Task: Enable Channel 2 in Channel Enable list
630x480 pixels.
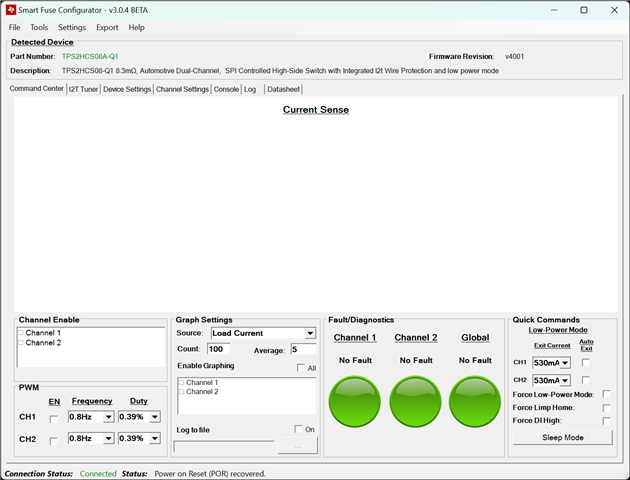Action: pos(21,343)
